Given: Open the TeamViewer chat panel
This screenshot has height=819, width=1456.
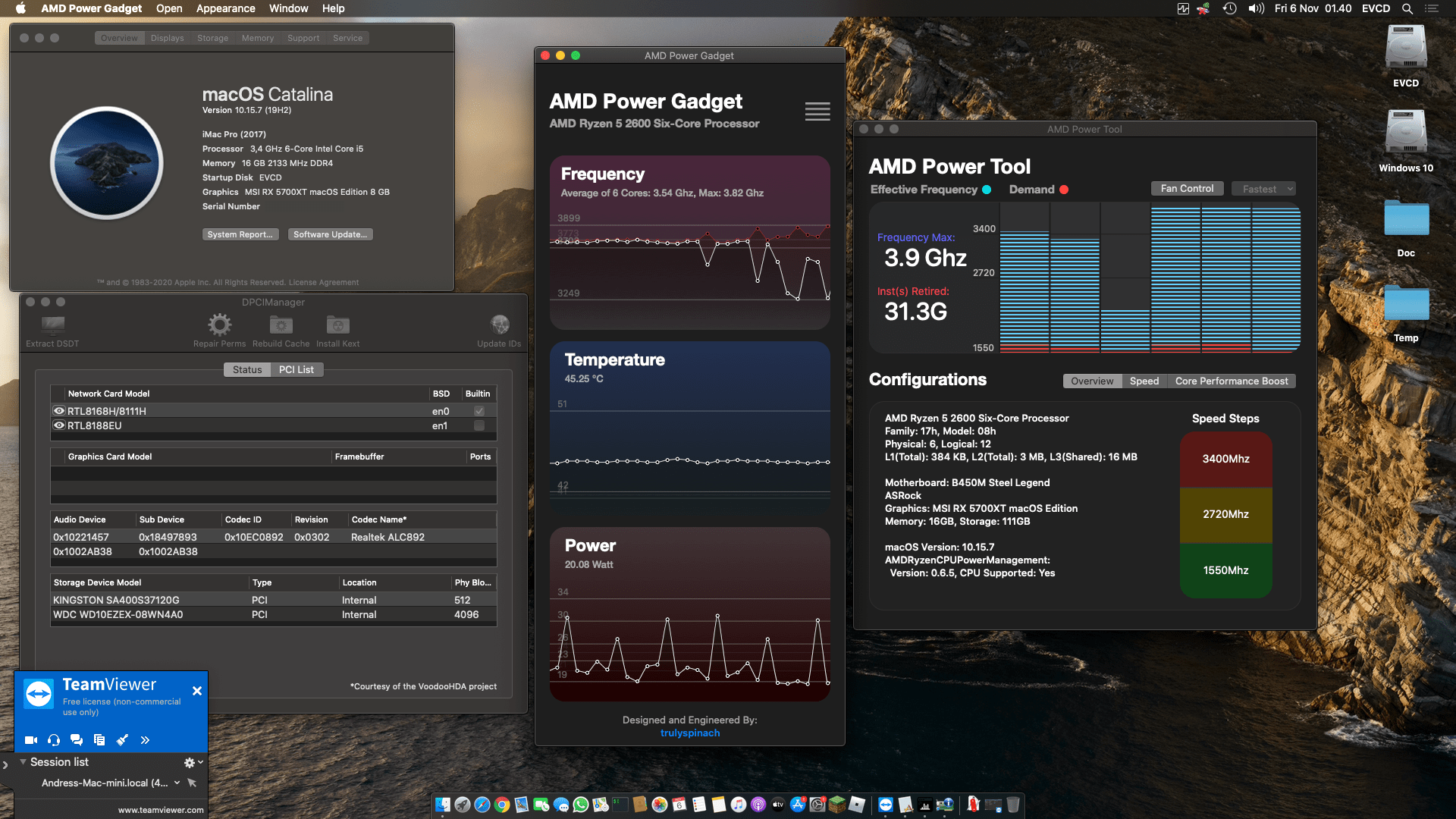Looking at the screenshot, I should 76,739.
